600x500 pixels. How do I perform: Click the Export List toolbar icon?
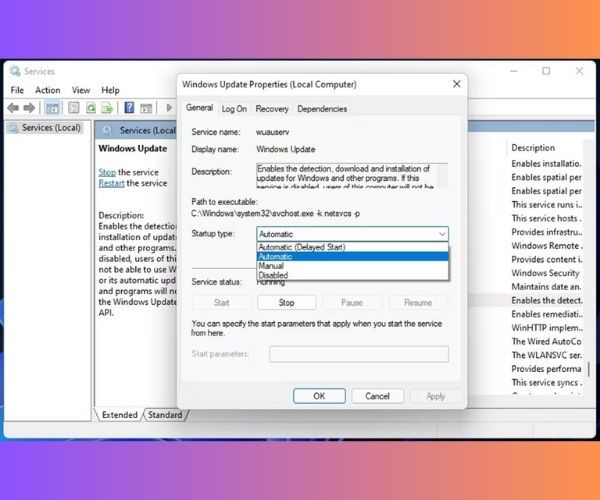107,108
